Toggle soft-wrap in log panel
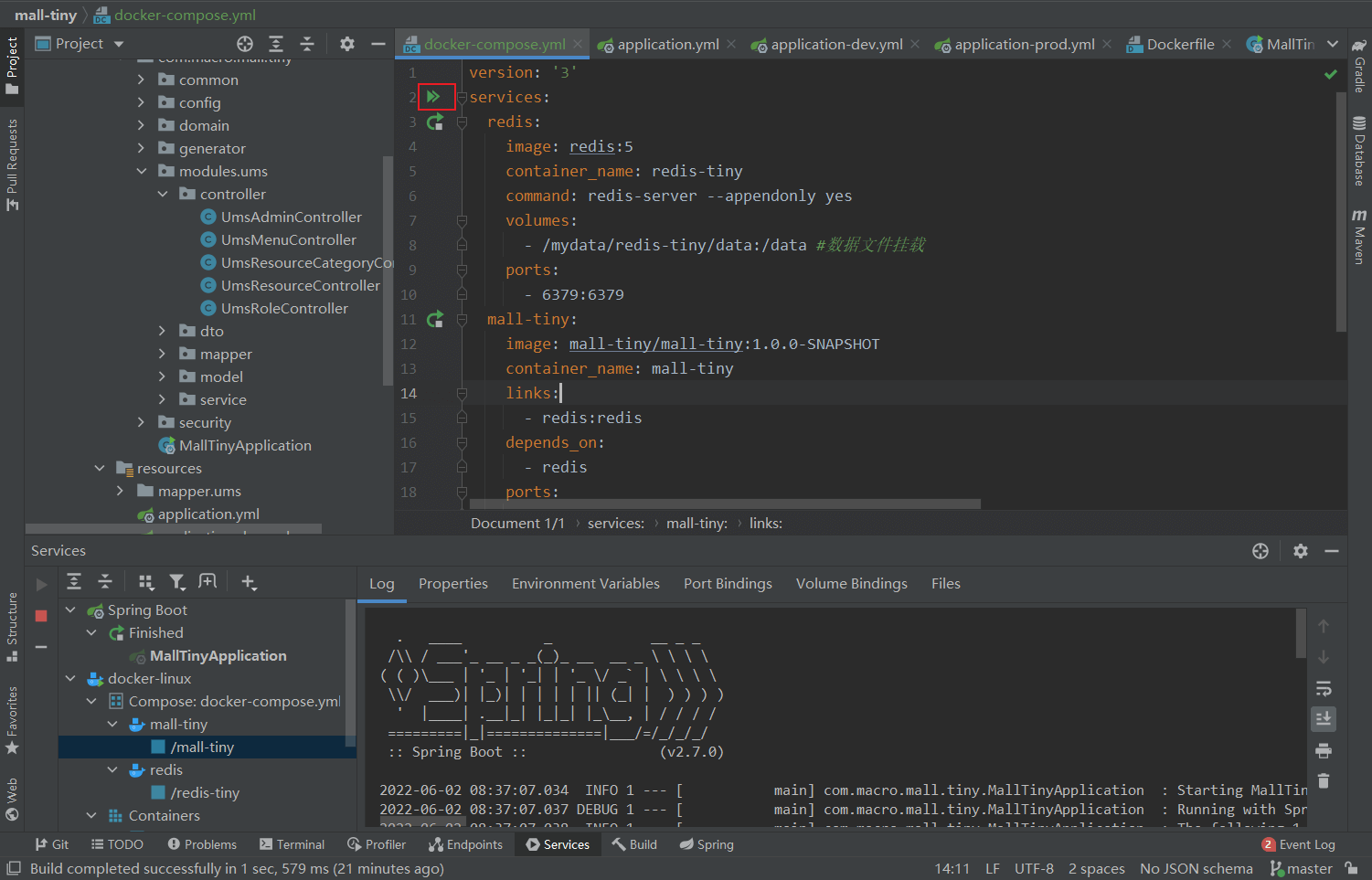Image resolution: width=1372 pixels, height=880 pixels. click(x=1324, y=688)
